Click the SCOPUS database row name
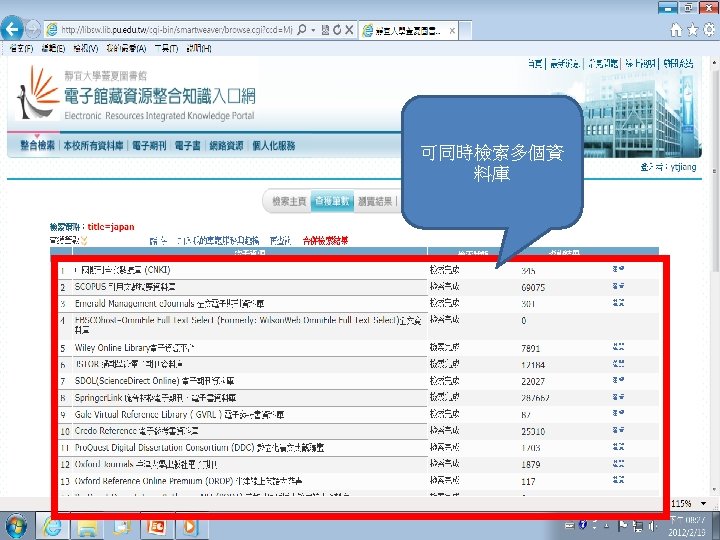This screenshot has height=540, width=720. pyautogui.click(x=125, y=287)
